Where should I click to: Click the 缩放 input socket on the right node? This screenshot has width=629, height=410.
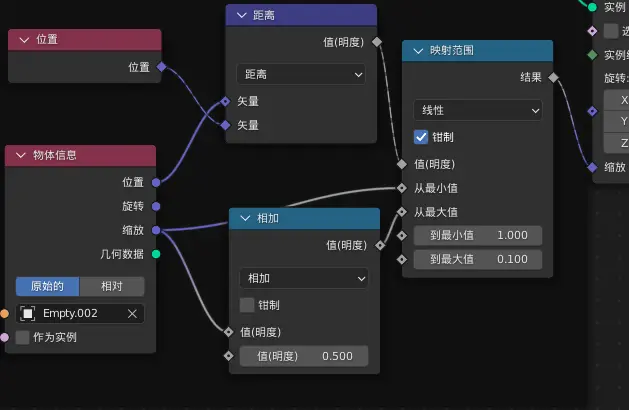(x=592, y=167)
